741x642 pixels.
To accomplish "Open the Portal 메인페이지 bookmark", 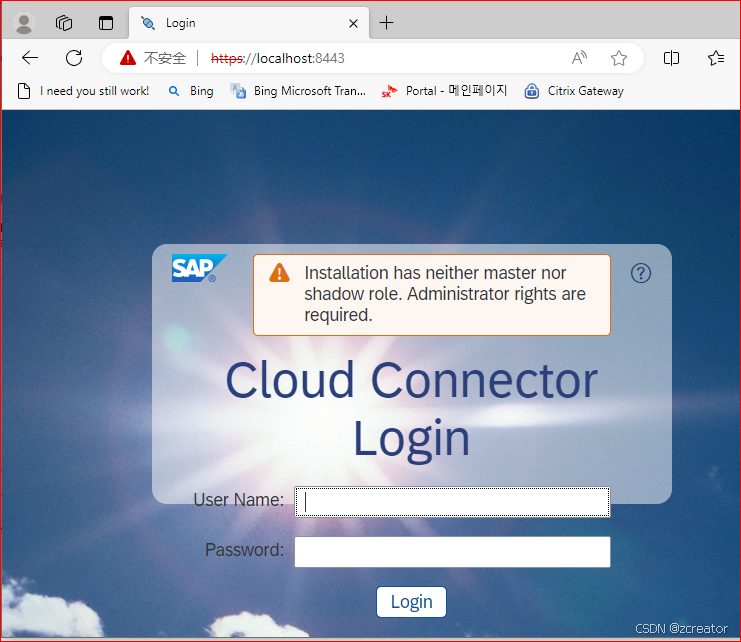I will [x=444, y=91].
